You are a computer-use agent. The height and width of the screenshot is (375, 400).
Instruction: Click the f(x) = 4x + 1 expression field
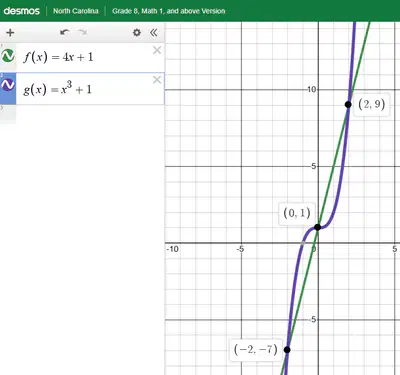[90, 57]
